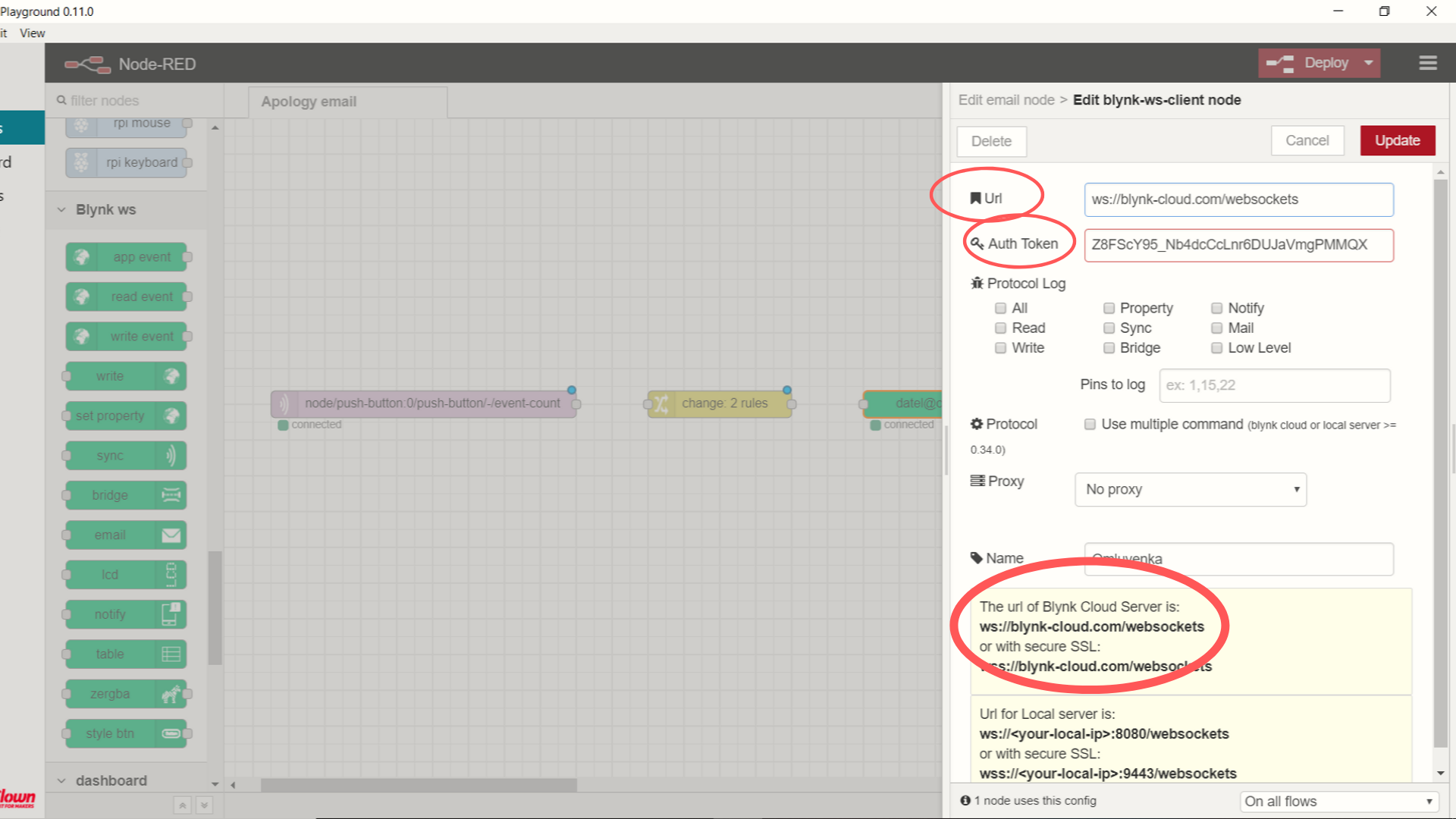
Task: Click the push-button MQTT node icon
Action: pos(284,403)
